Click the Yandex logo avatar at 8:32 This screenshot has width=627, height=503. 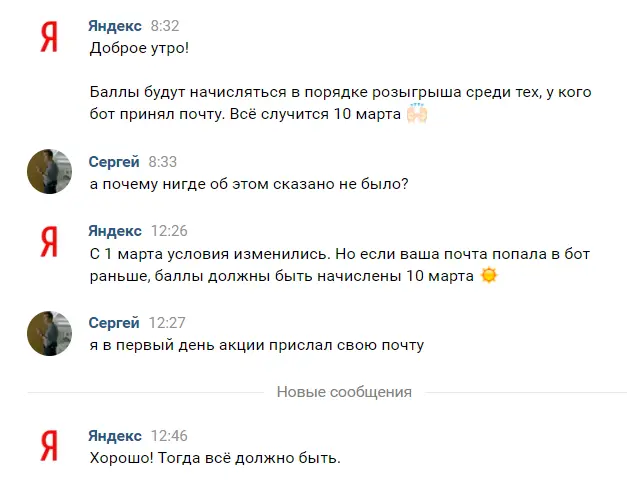pos(49,37)
